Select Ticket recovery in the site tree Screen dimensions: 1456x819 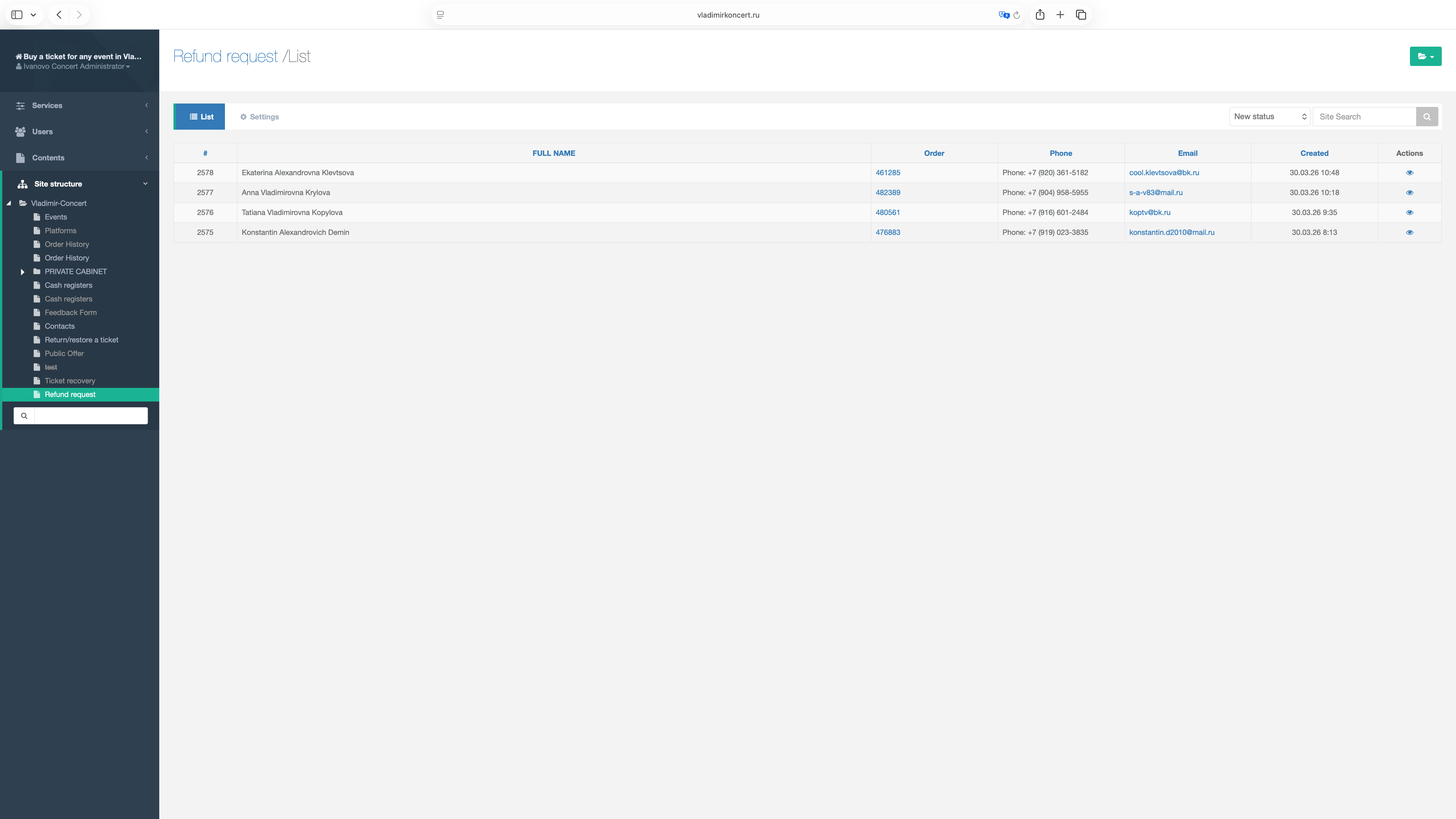click(69, 381)
